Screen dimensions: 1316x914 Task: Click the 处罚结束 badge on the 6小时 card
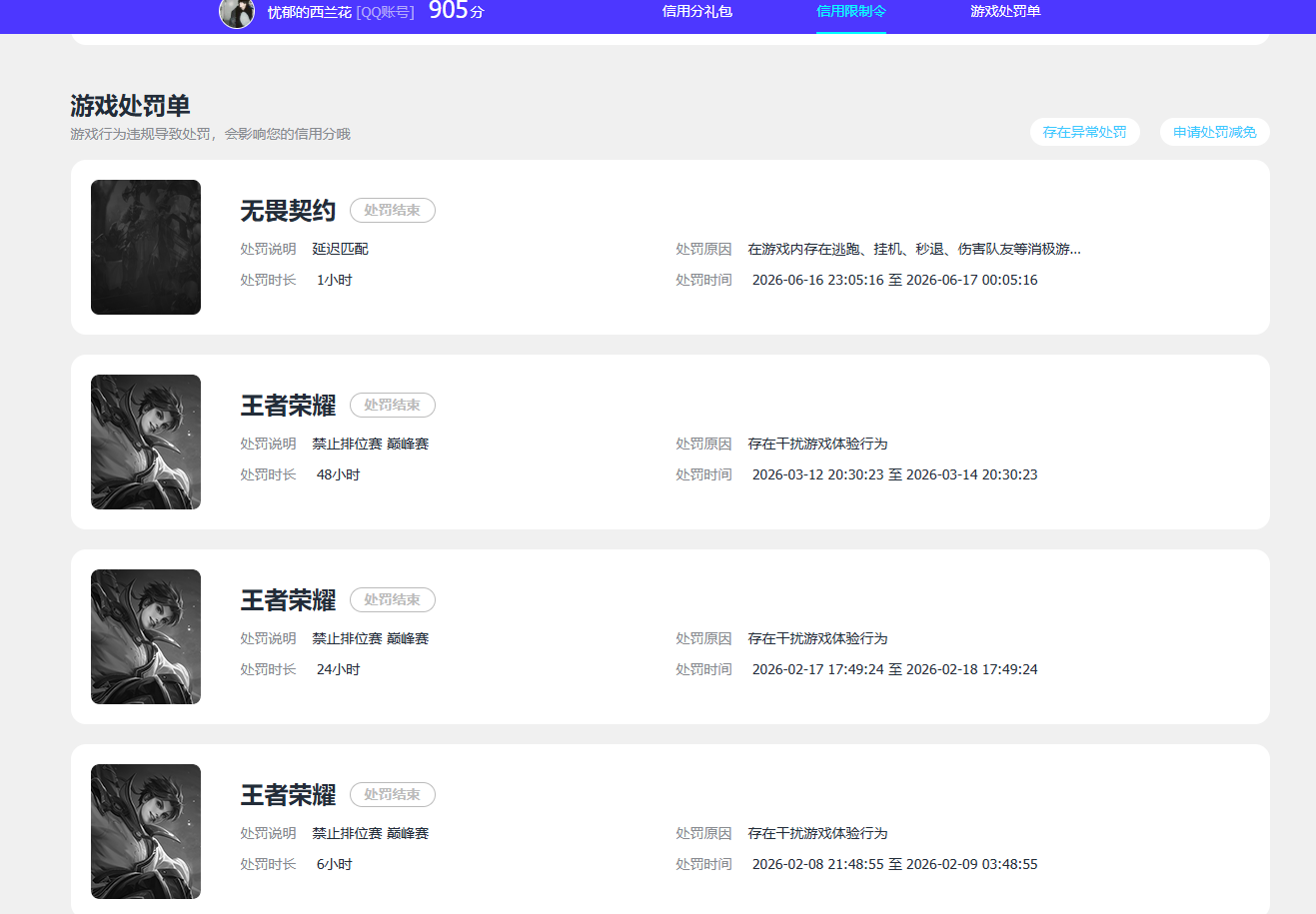[x=393, y=794]
